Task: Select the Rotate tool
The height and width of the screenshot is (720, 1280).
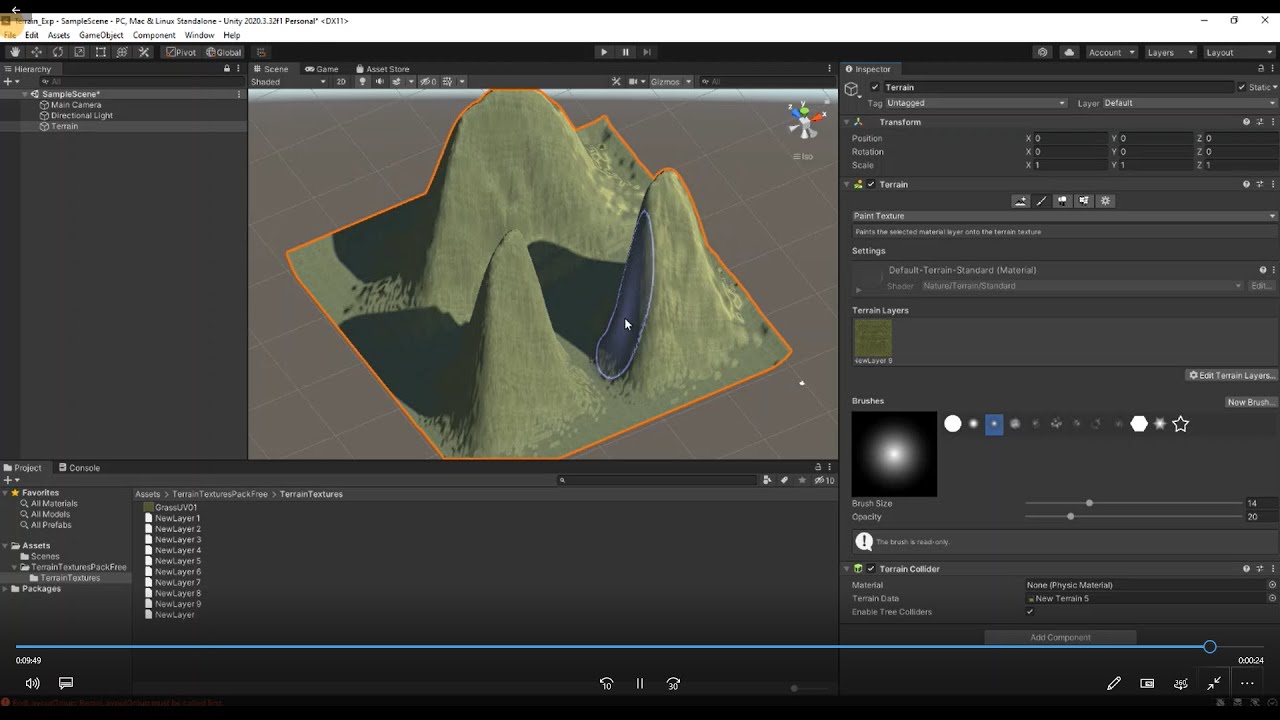Action: [x=58, y=52]
